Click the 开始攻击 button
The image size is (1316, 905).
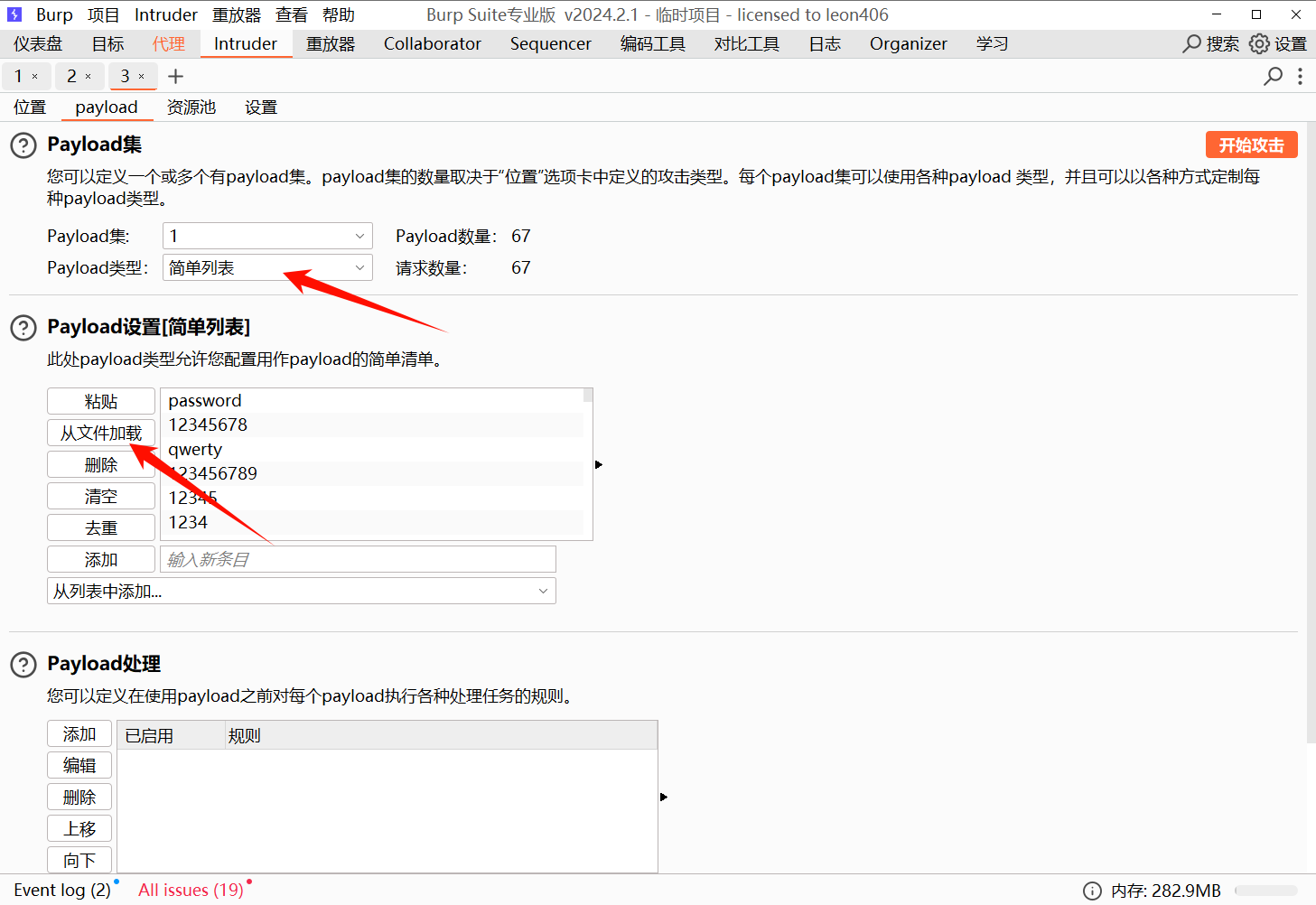pos(1252,145)
